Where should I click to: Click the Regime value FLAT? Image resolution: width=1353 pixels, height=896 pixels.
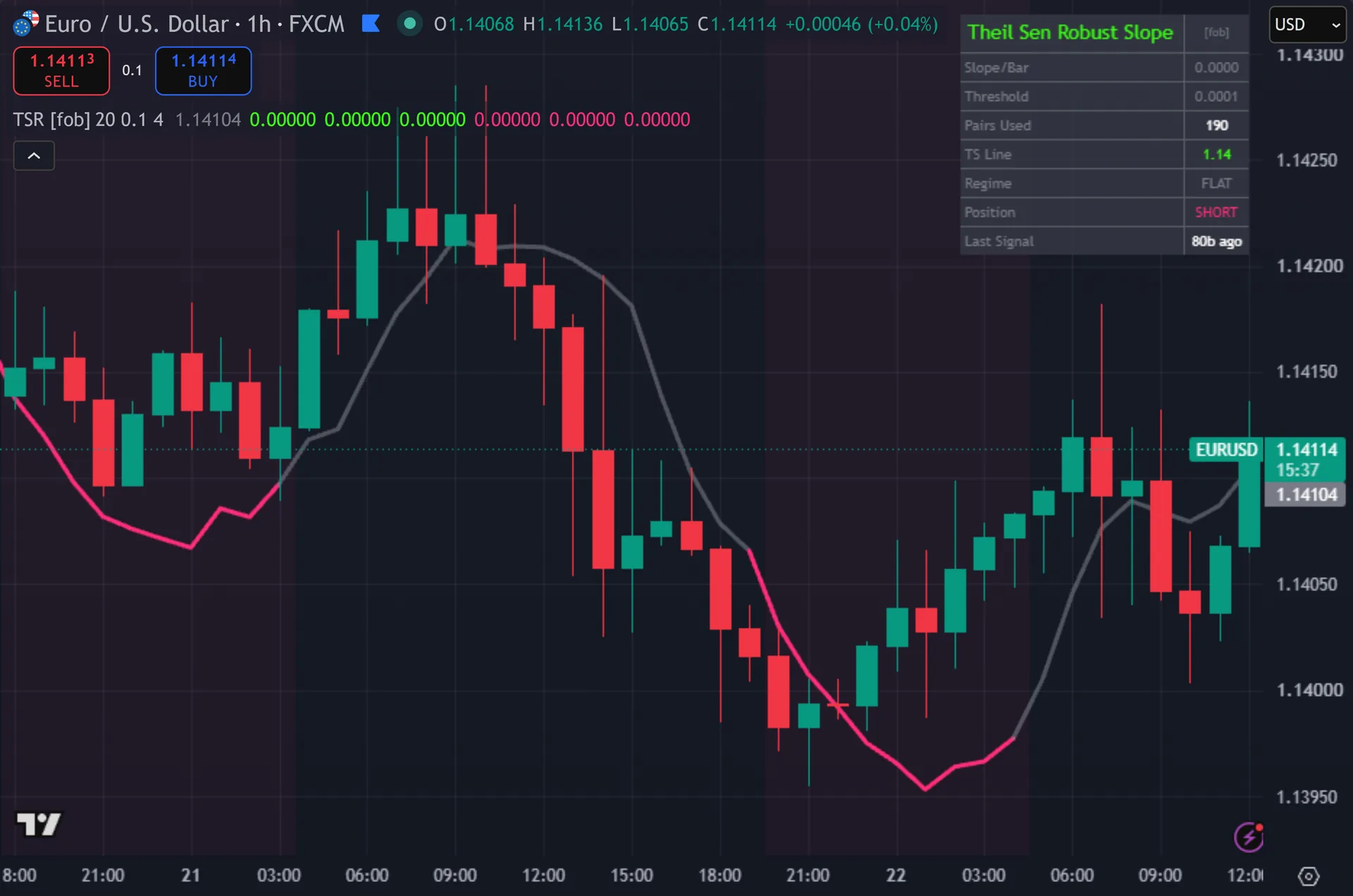[x=1216, y=183]
